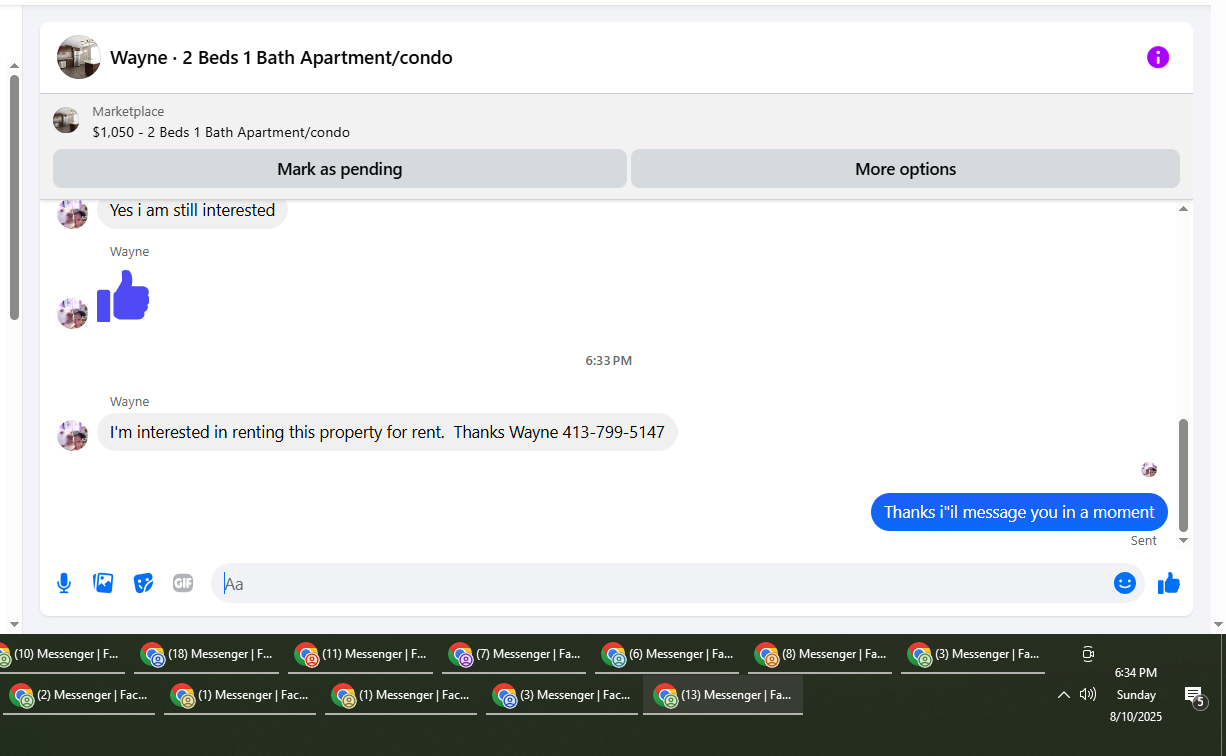Choose a sticker icon
The image size is (1226, 756).
click(x=143, y=583)
